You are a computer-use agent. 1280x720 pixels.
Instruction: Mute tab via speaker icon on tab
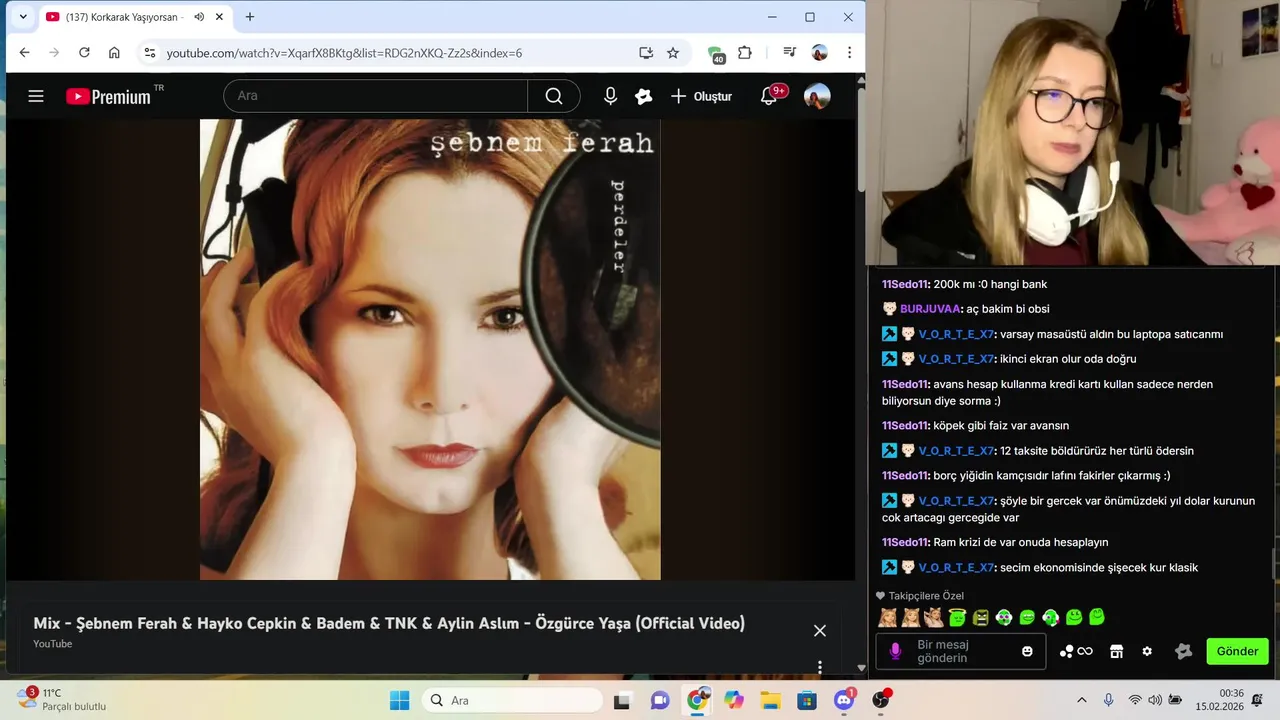(199, 17)
